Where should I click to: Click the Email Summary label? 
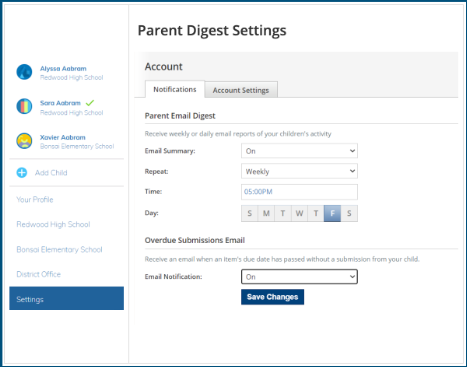click(x=170, y=151)
